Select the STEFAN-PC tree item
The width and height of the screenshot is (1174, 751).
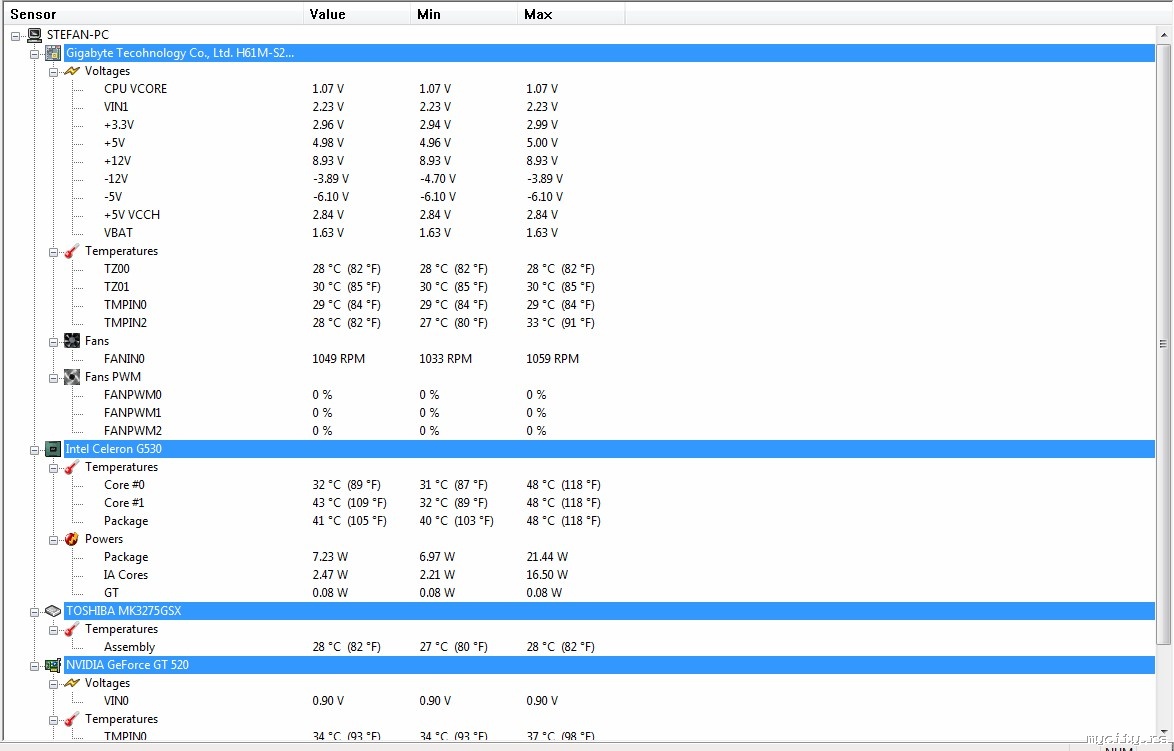pos(78,35)
